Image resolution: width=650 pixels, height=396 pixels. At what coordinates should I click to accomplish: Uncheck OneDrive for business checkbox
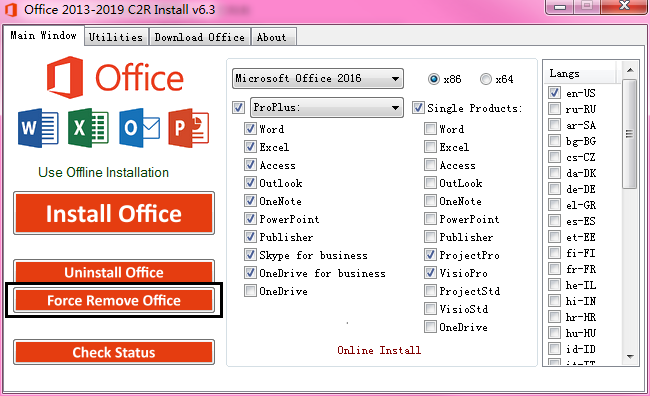(x=250, y=273)
